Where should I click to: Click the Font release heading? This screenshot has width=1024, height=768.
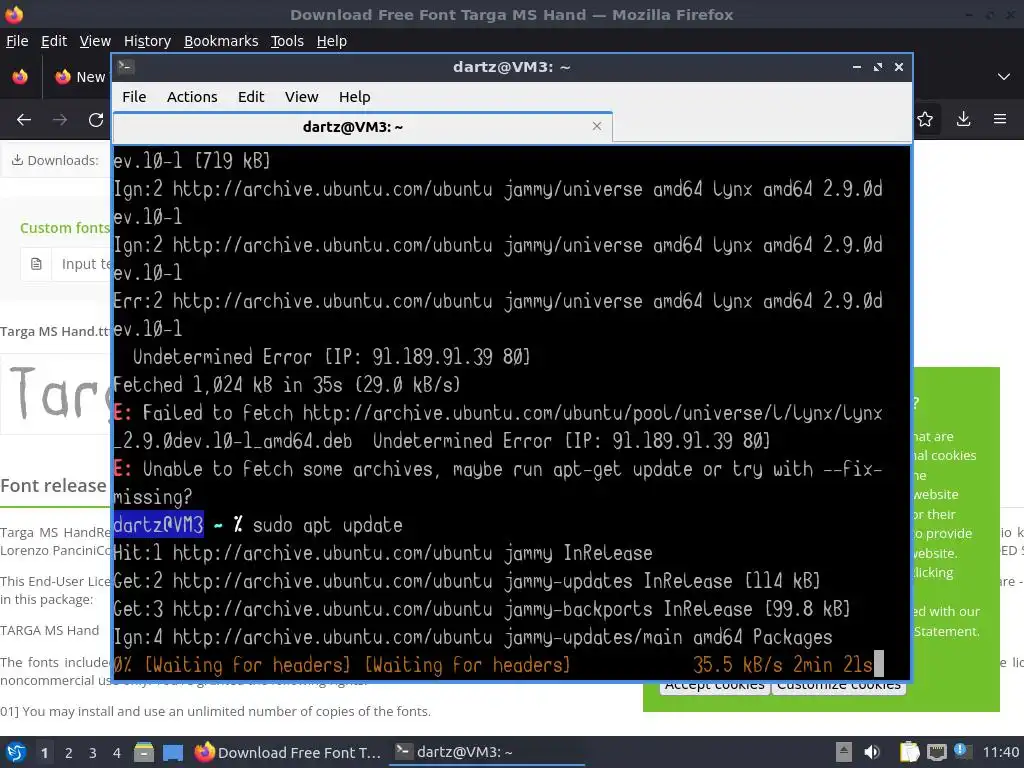(54, 486)
